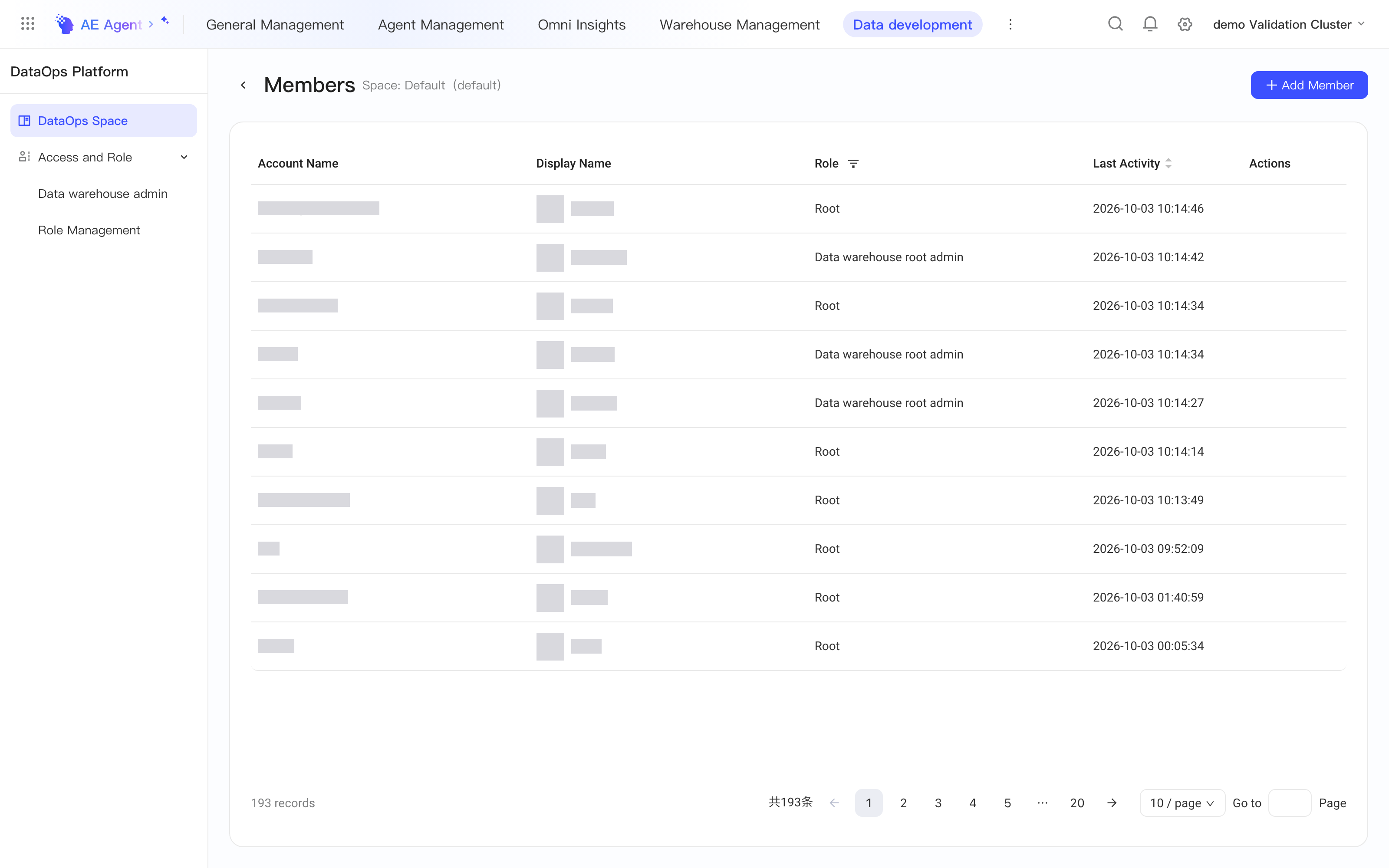1389x868 pixels.
Task: Click the AE Agent logo icon
Action: coord(64,24)
